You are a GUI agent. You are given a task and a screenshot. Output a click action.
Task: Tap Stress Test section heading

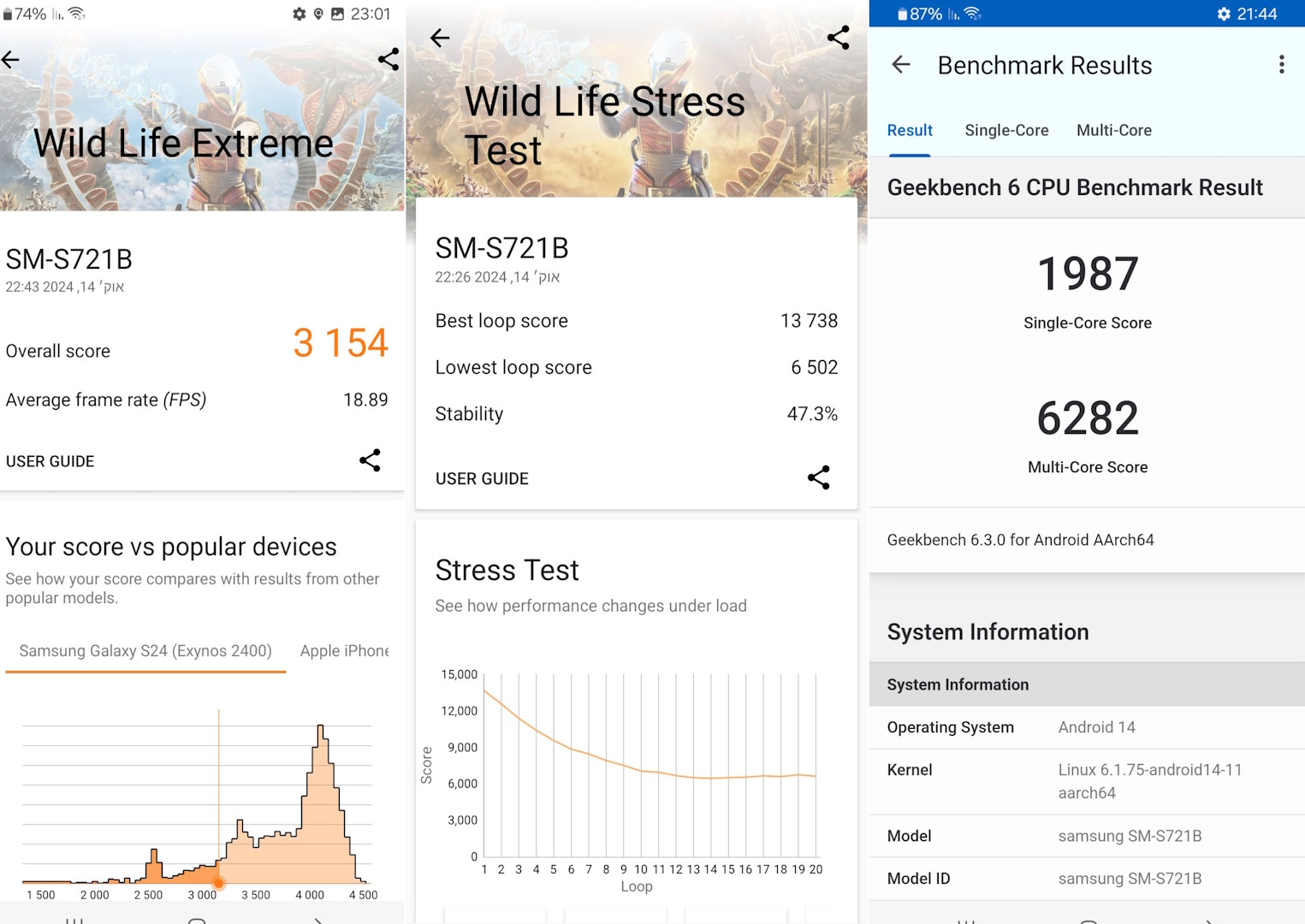(x=507, y=570)
